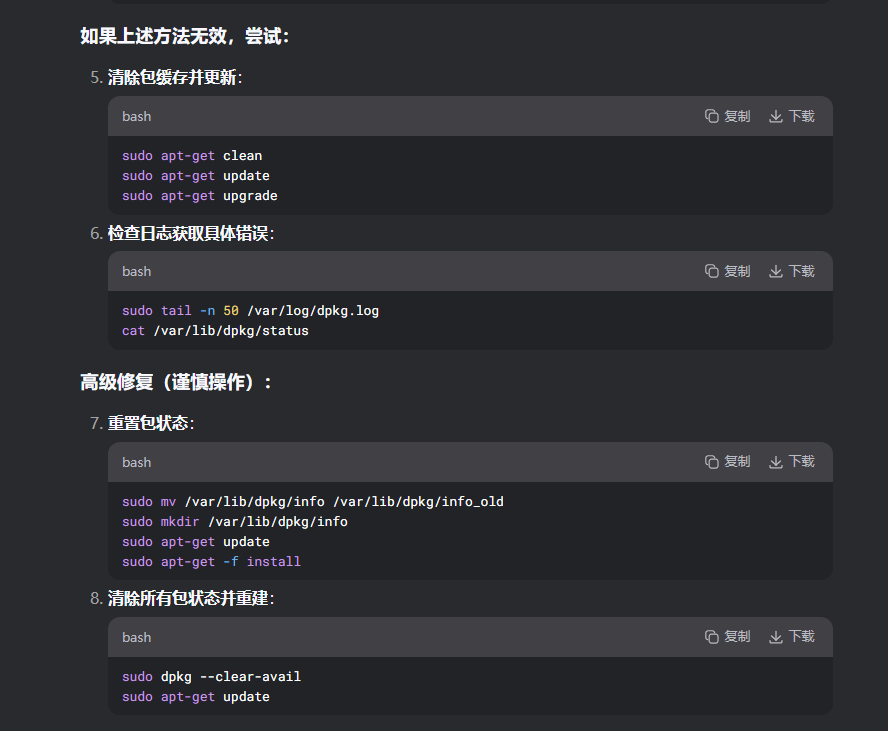This screenshot has height=731, width=888.
Task: Copy the dpkg --clear-avail code block
Action: click(727, 637)
